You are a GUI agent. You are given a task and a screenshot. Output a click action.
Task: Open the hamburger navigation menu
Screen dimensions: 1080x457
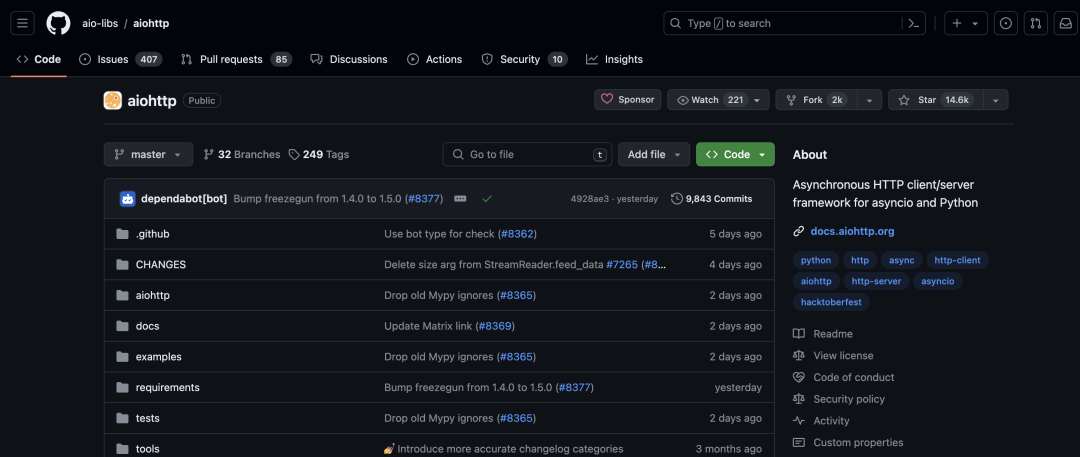[x=22, y=23]
